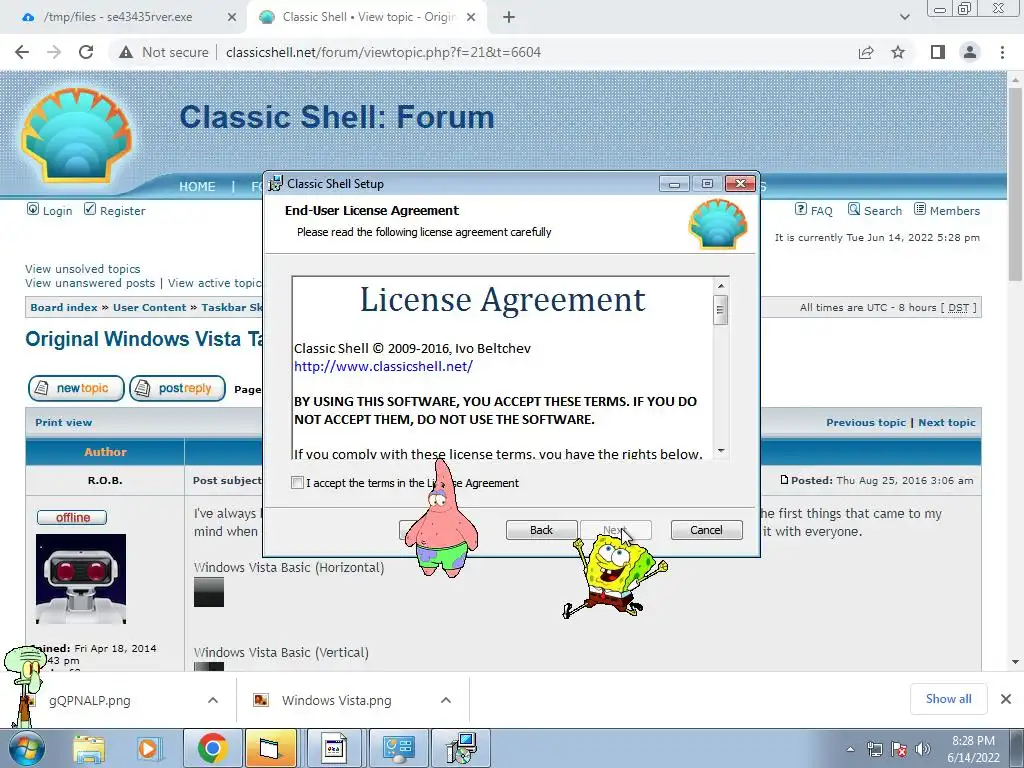Click Original Windows Vista topic title

click(x=145, y=339)
